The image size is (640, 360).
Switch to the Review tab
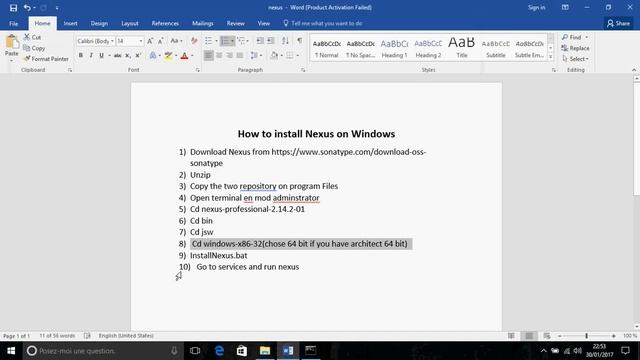[236, 24]
